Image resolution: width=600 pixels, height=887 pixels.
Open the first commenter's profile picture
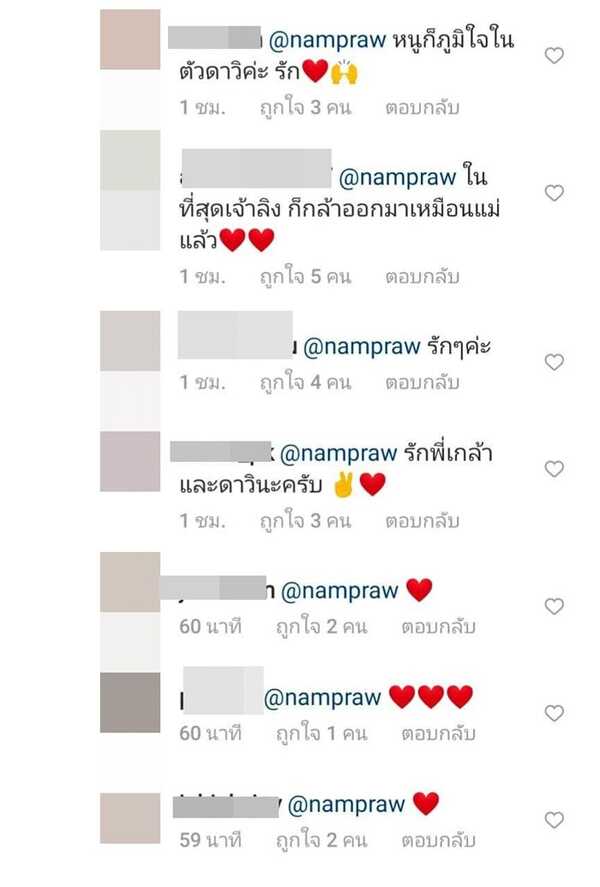(x=130, y=40)
